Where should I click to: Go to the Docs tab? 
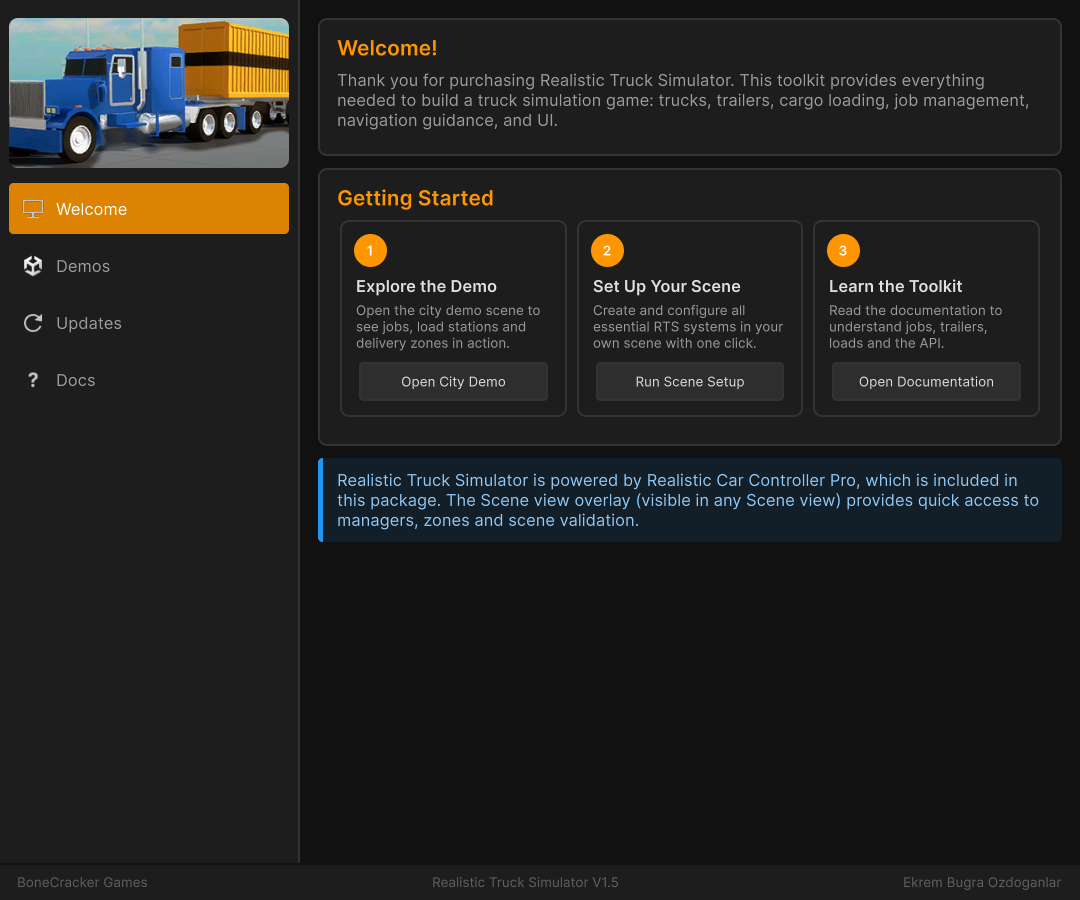coord(149,380)
